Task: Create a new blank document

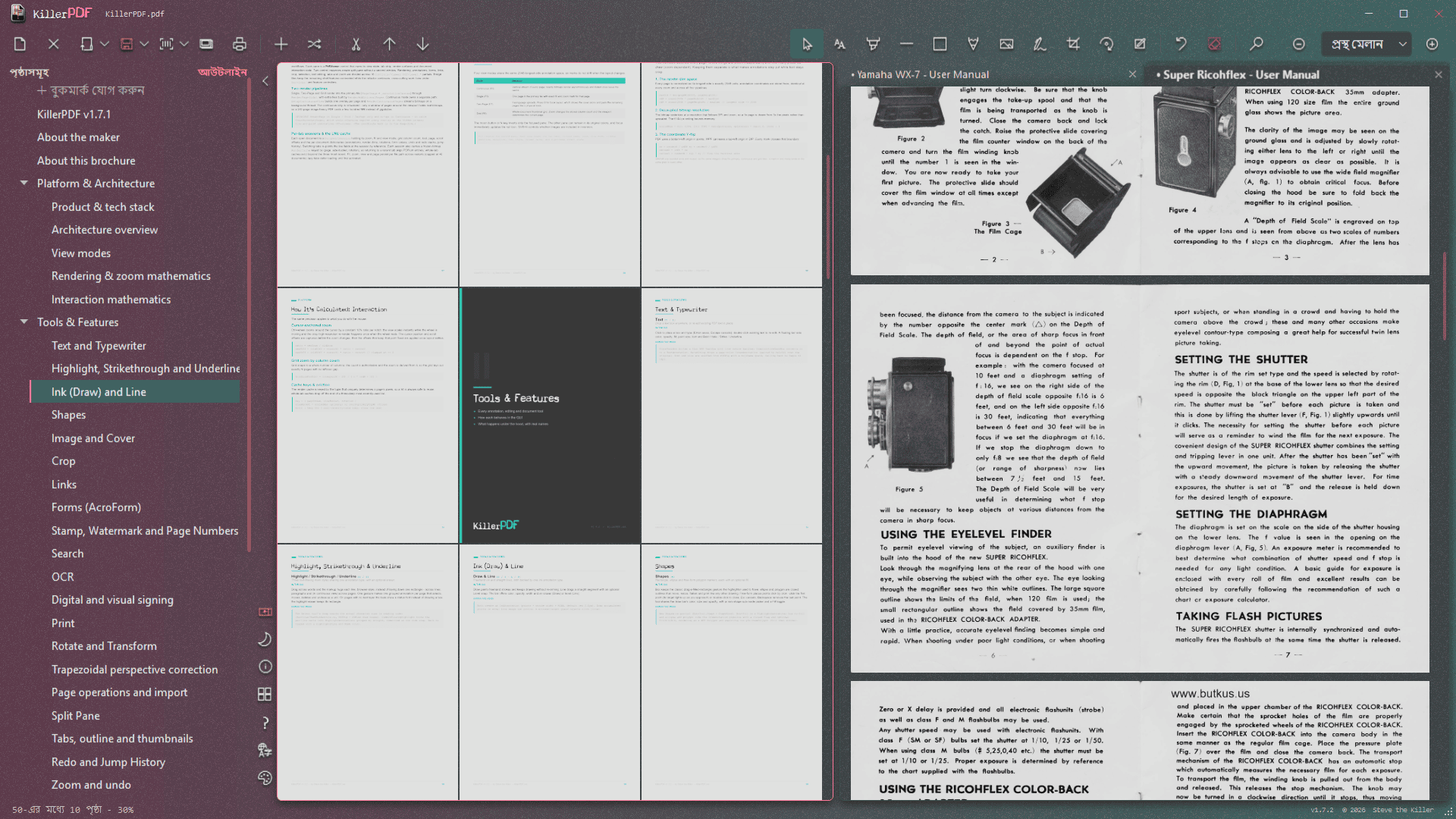Action: tap(20, 44)
